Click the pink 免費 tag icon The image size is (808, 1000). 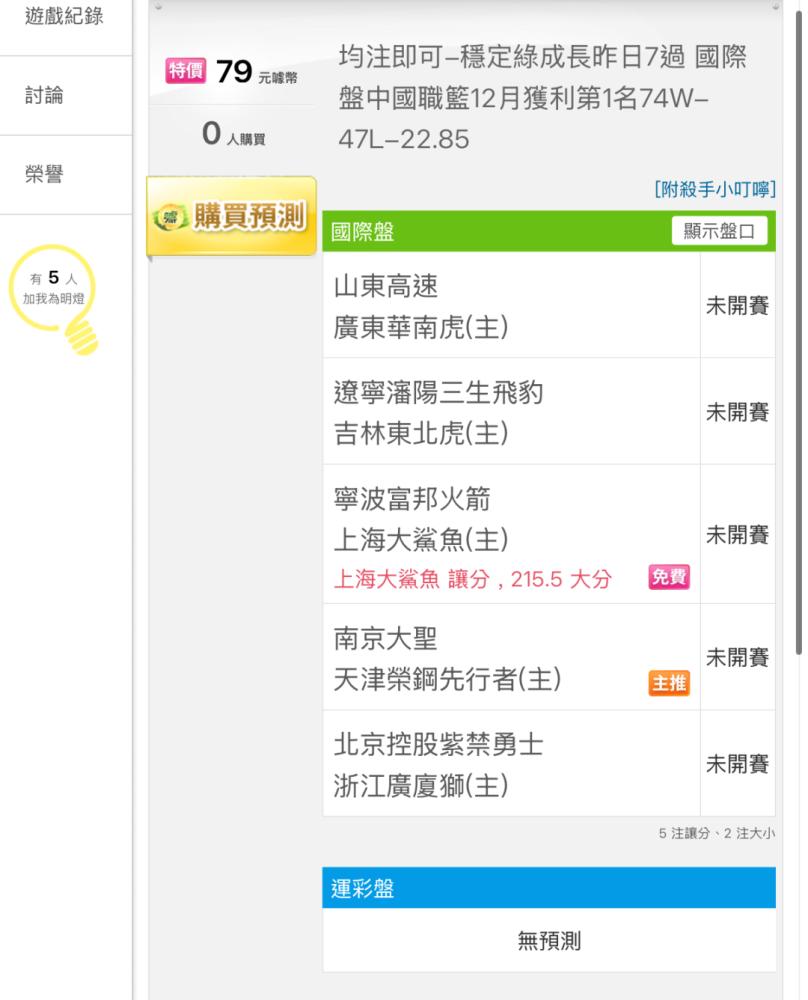(x=669, y=577)
